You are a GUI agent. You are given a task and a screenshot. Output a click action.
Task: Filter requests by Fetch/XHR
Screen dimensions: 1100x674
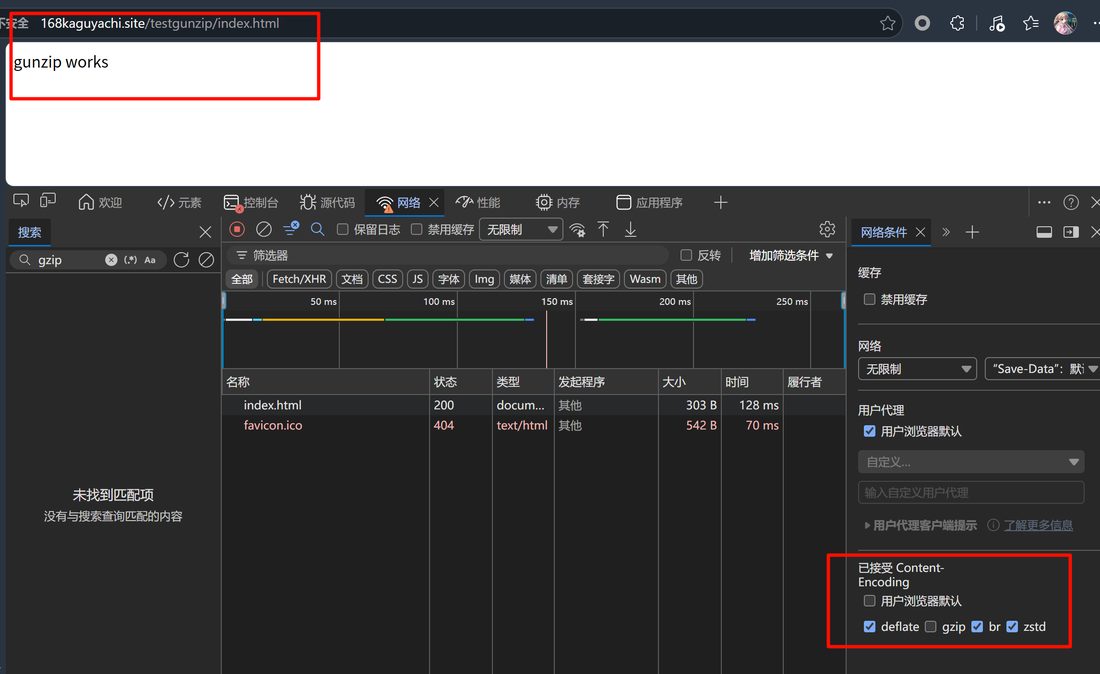[300, 279]
